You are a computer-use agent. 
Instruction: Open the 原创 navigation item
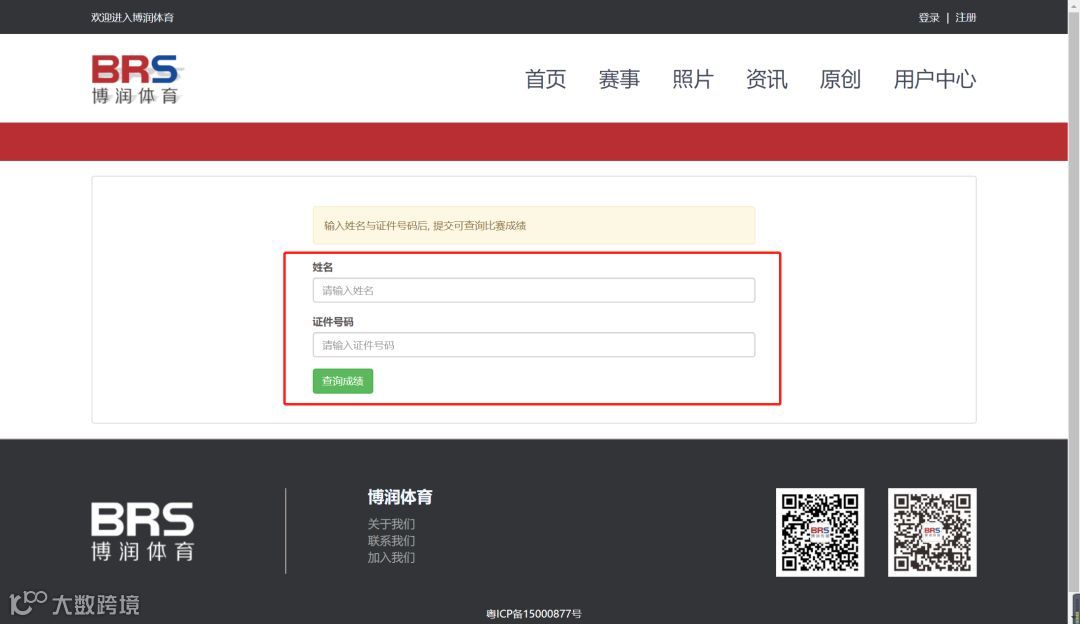[840, 79]
